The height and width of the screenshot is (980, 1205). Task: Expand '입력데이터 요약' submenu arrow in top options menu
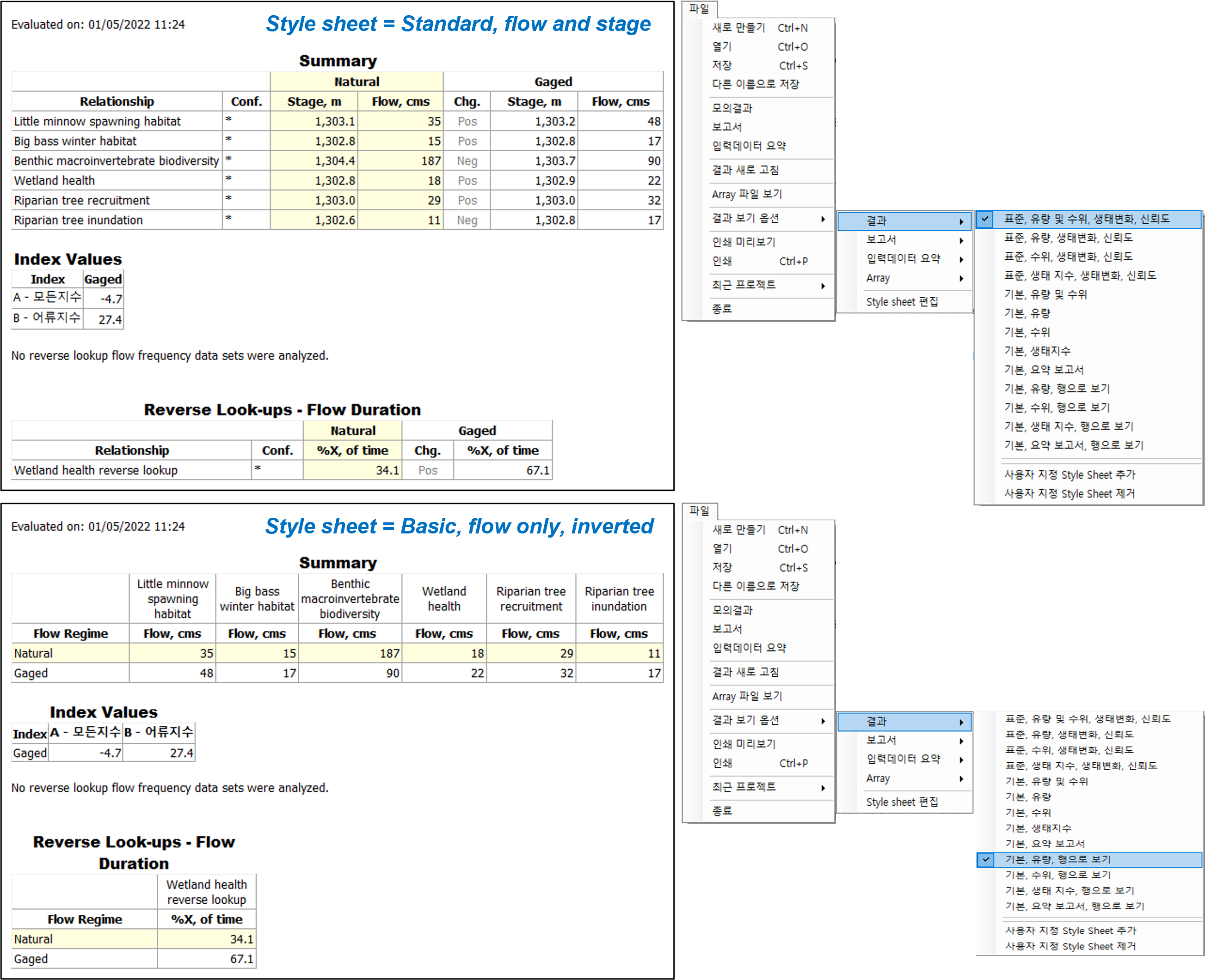pyautogui.click(x=961, y=259)
